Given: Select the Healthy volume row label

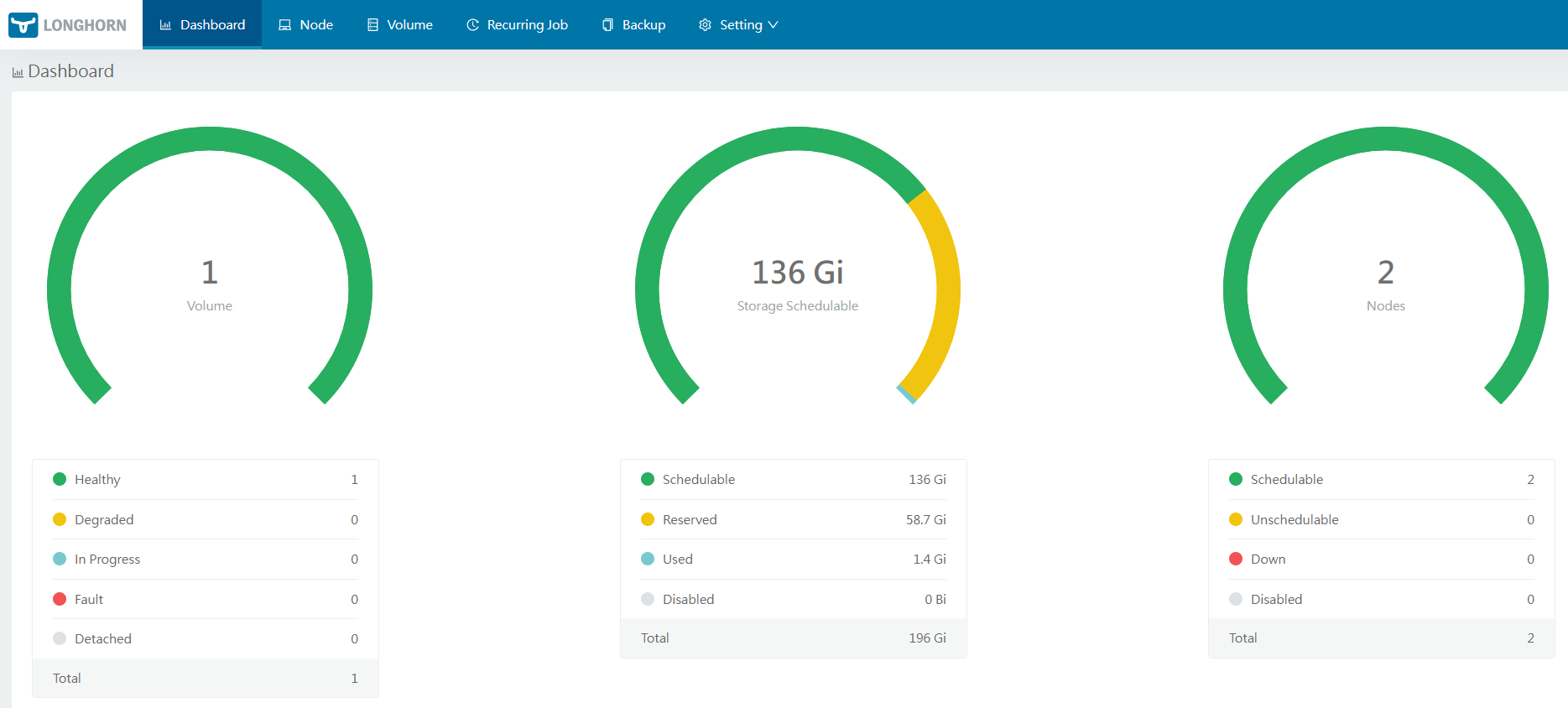Looking at the screenshot, I should [97, 479].
